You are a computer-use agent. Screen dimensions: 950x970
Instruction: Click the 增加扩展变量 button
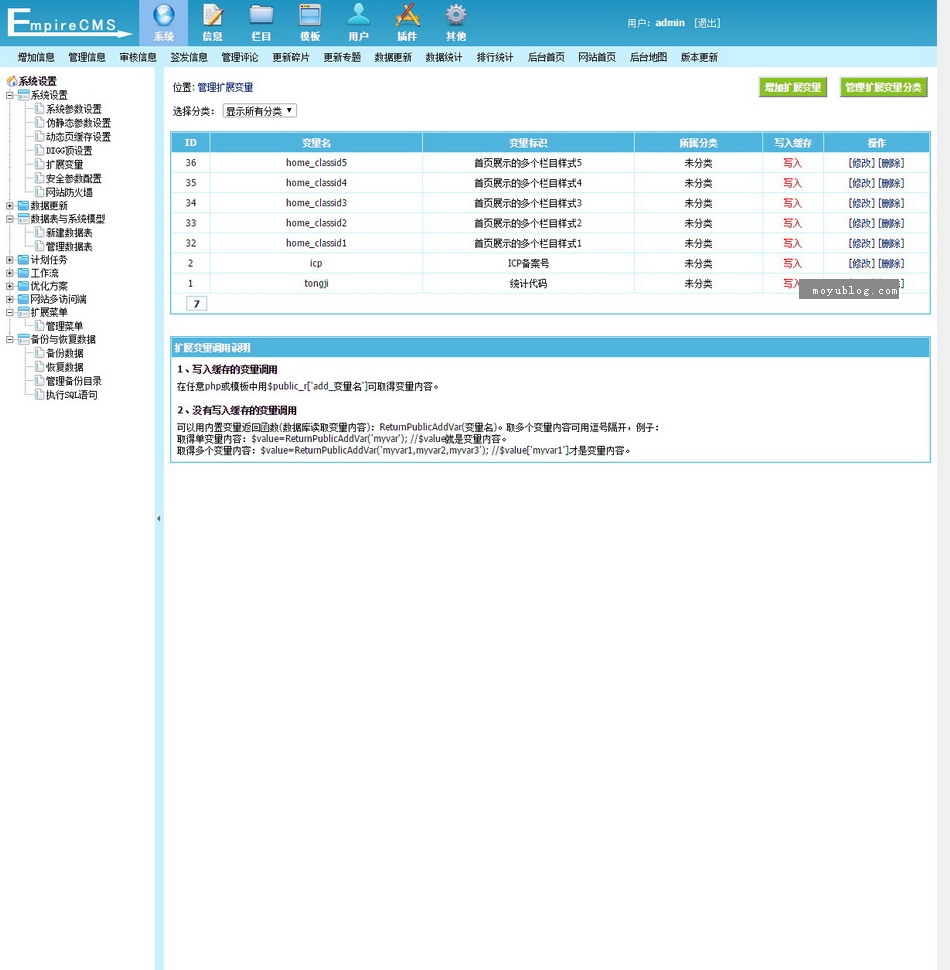coord(793,88)
